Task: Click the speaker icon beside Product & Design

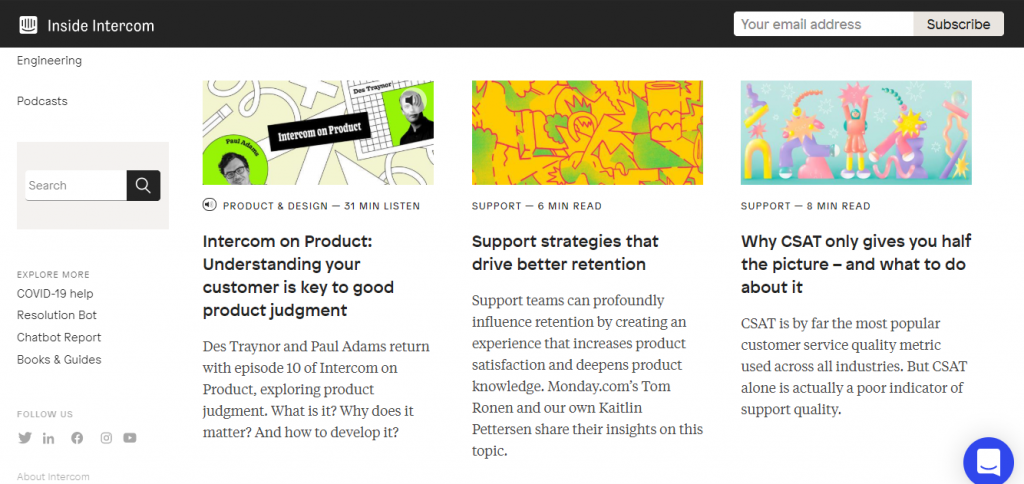Action: [x=209, y=205]
